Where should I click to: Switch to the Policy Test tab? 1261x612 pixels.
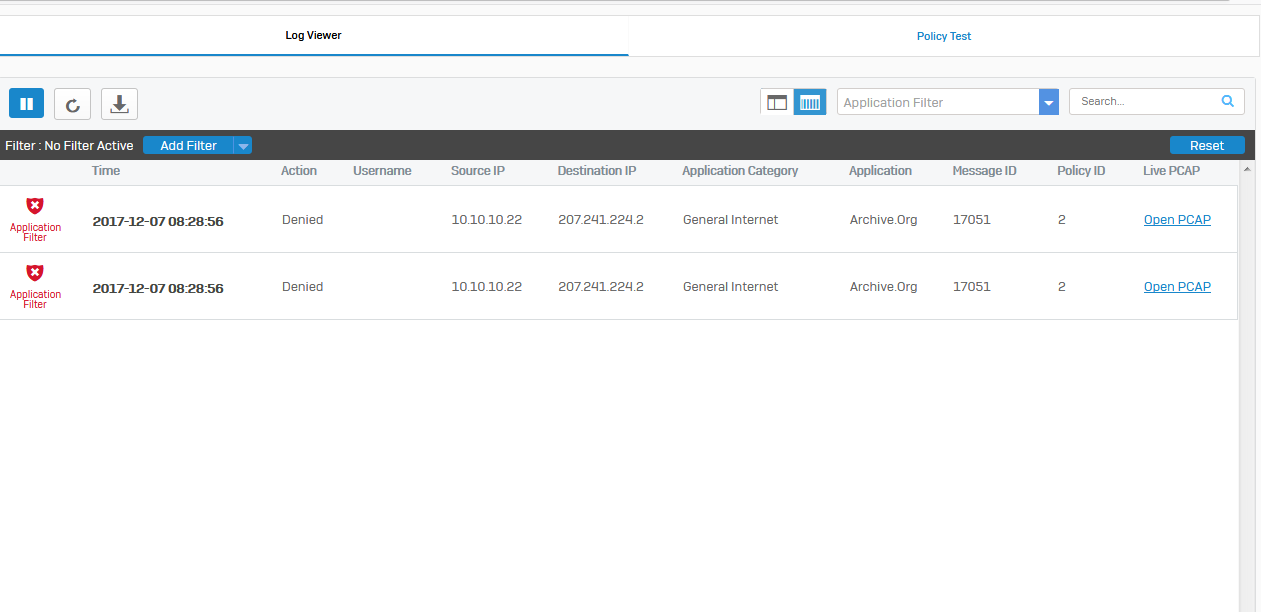pos(943,36)
